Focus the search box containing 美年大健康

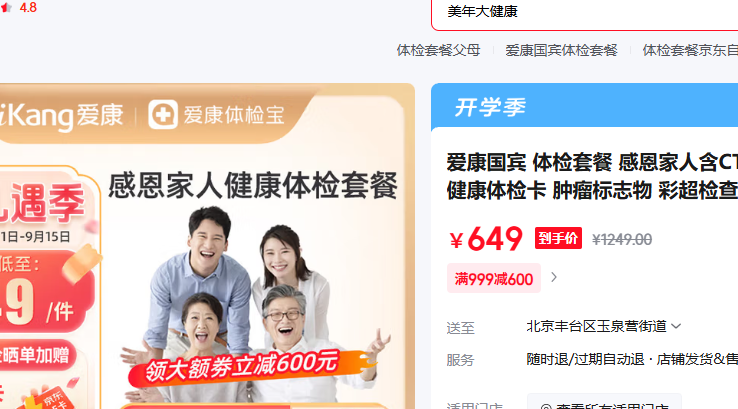pyautogui.click(x=585, y=13)
